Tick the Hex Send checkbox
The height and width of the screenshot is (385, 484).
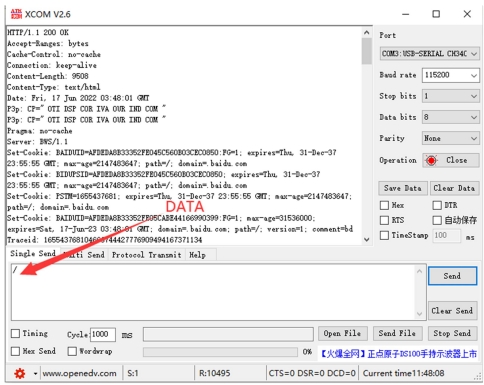point(15,351)
